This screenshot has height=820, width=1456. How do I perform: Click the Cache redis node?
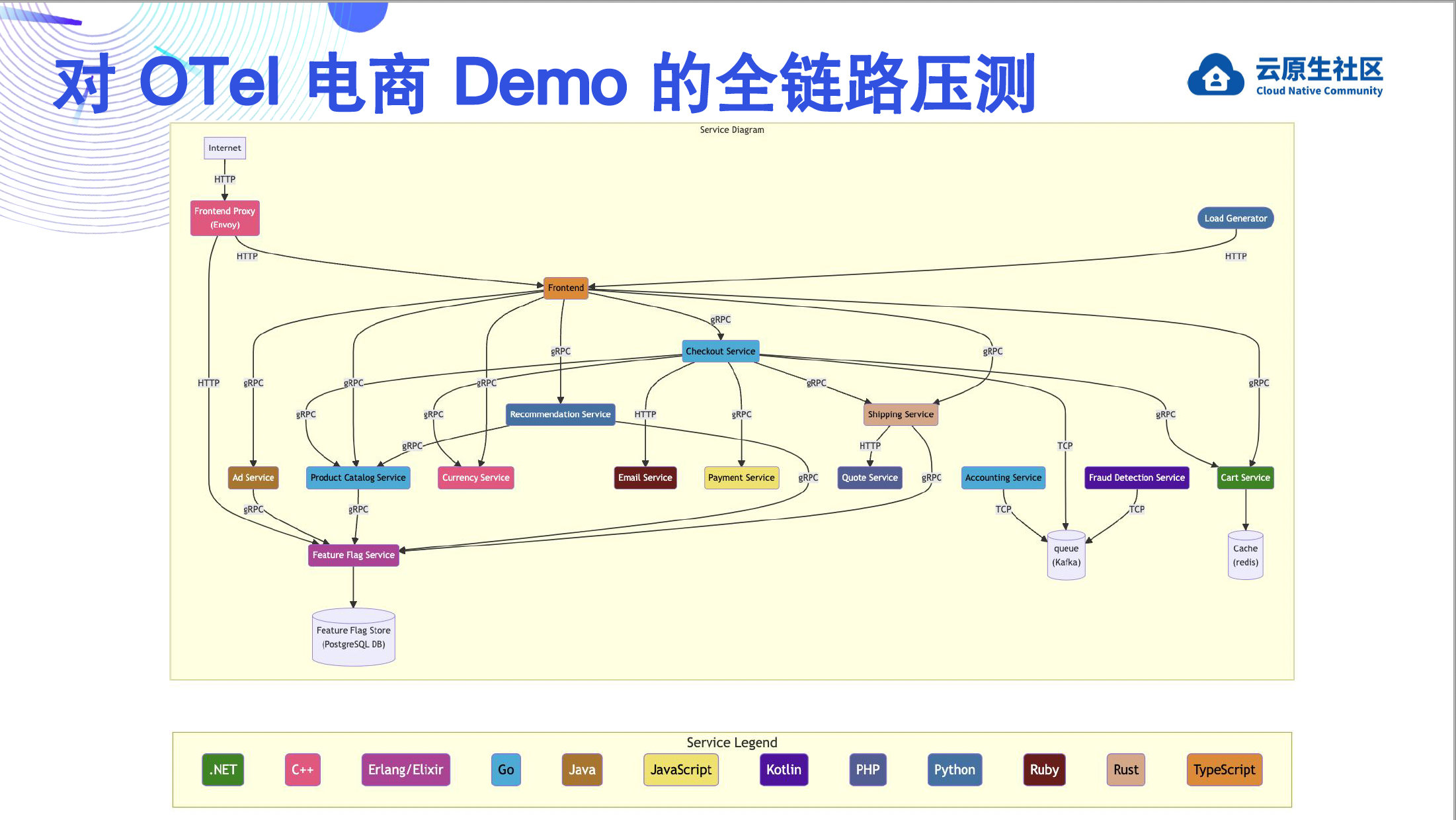[1244, 555]
